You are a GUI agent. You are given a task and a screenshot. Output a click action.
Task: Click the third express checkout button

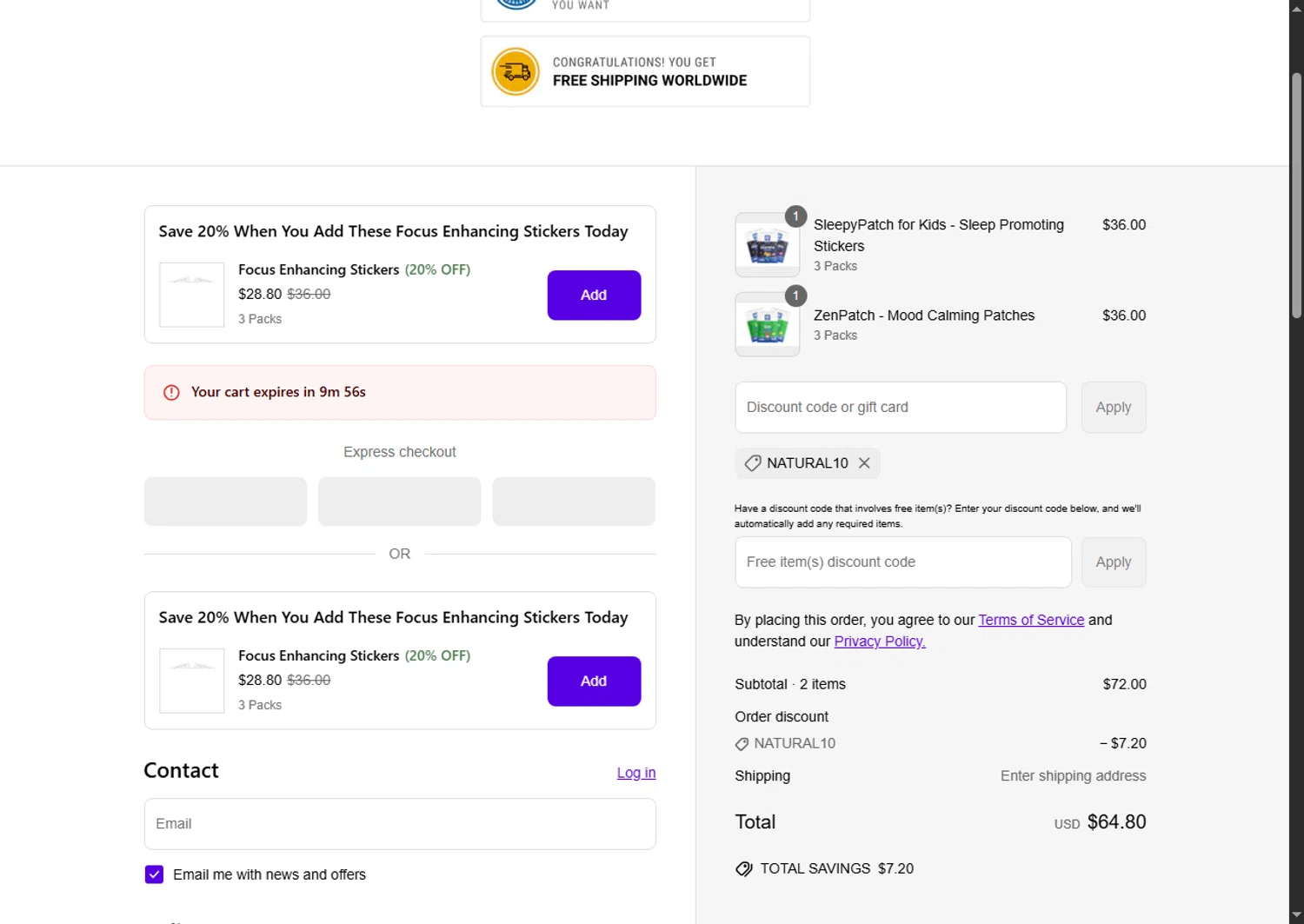point(574,502)
